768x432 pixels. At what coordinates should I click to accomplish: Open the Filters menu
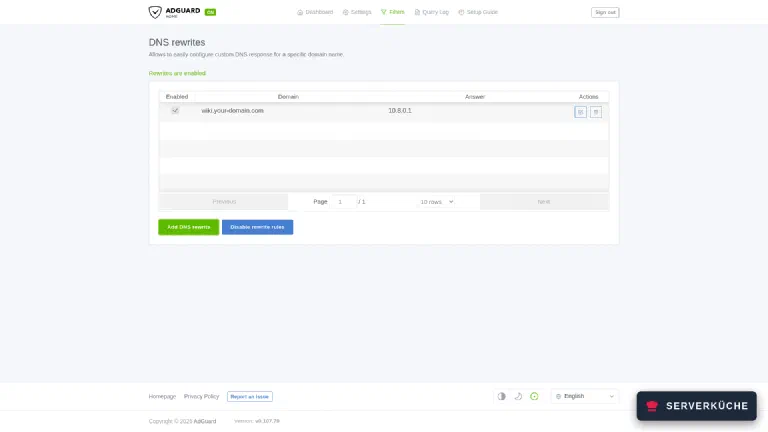[392, 12]
